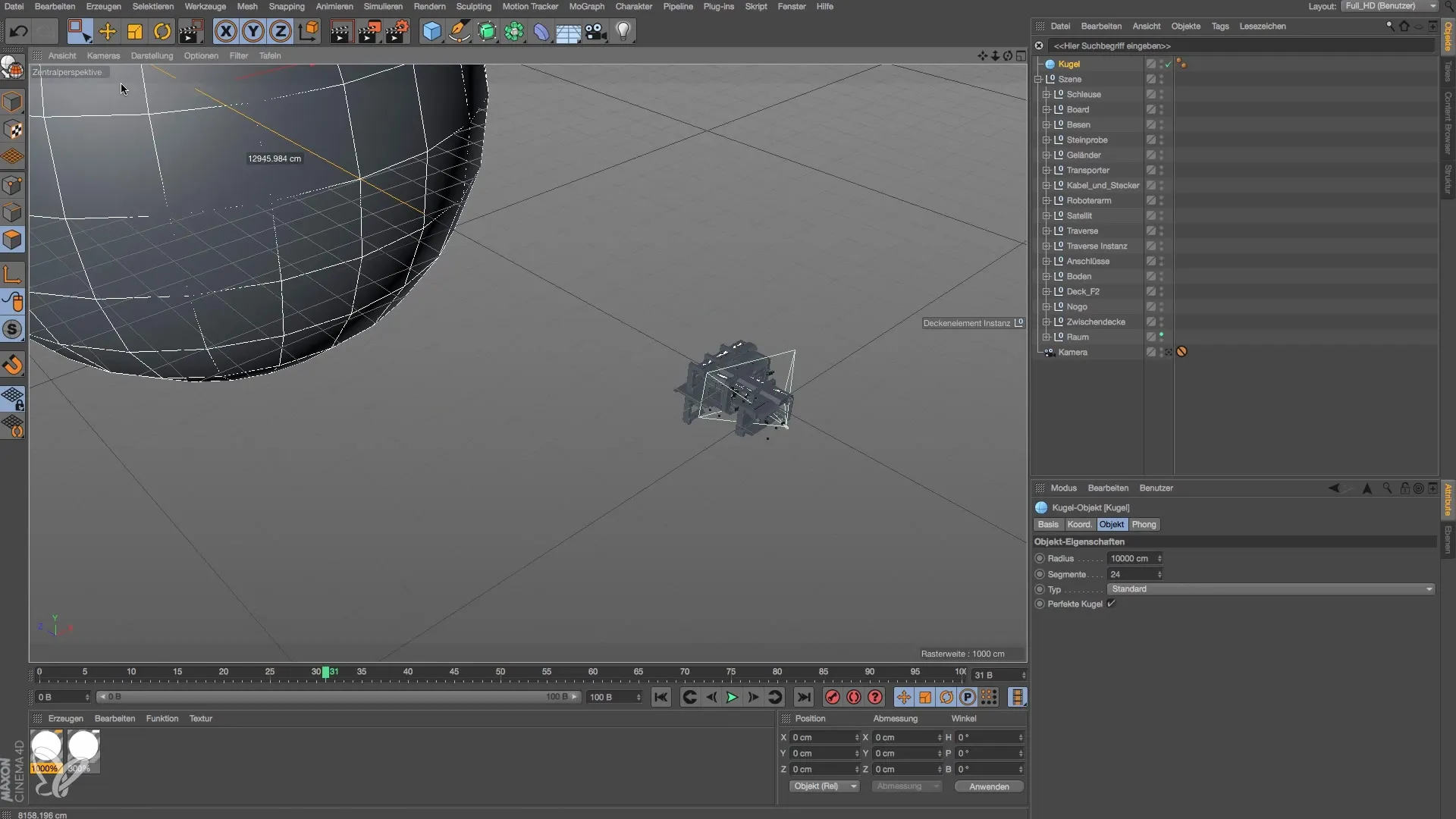Click the magnet workplane icon

(x=13, y=365)
